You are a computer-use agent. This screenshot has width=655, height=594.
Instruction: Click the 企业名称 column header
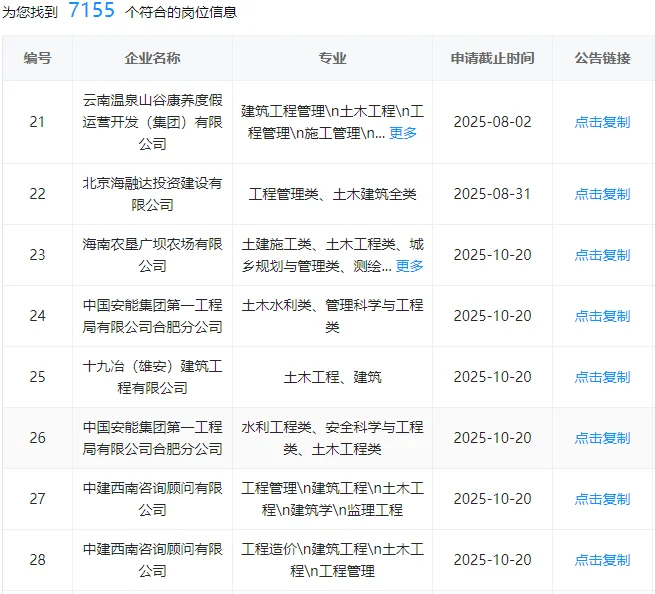152,58
